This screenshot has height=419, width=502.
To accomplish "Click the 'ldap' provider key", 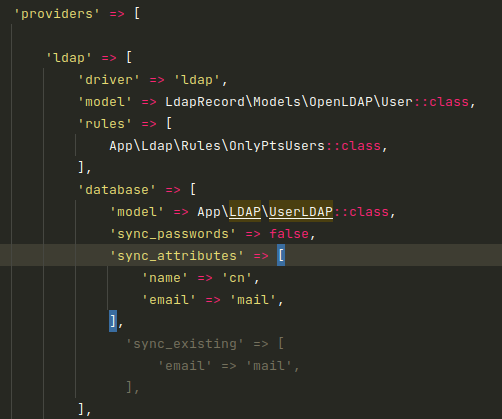I will click(x=69, y=58).
